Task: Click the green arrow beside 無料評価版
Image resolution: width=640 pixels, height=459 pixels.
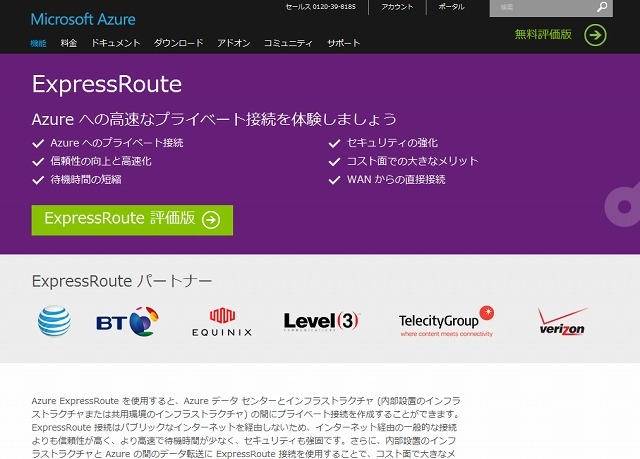Action: click(595, 35)
